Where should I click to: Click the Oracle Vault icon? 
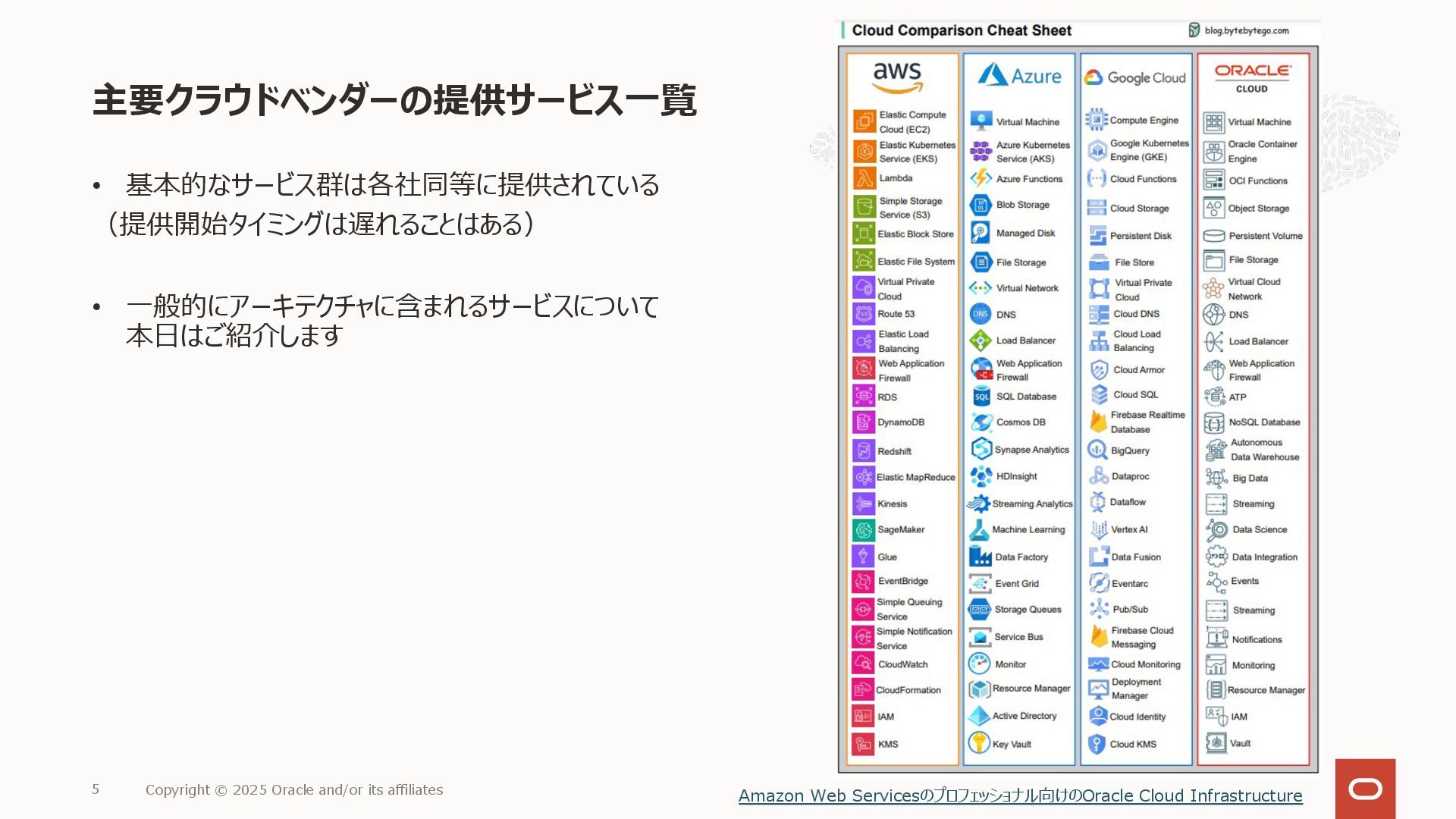pyautogui.click(x=1216, y=743)
